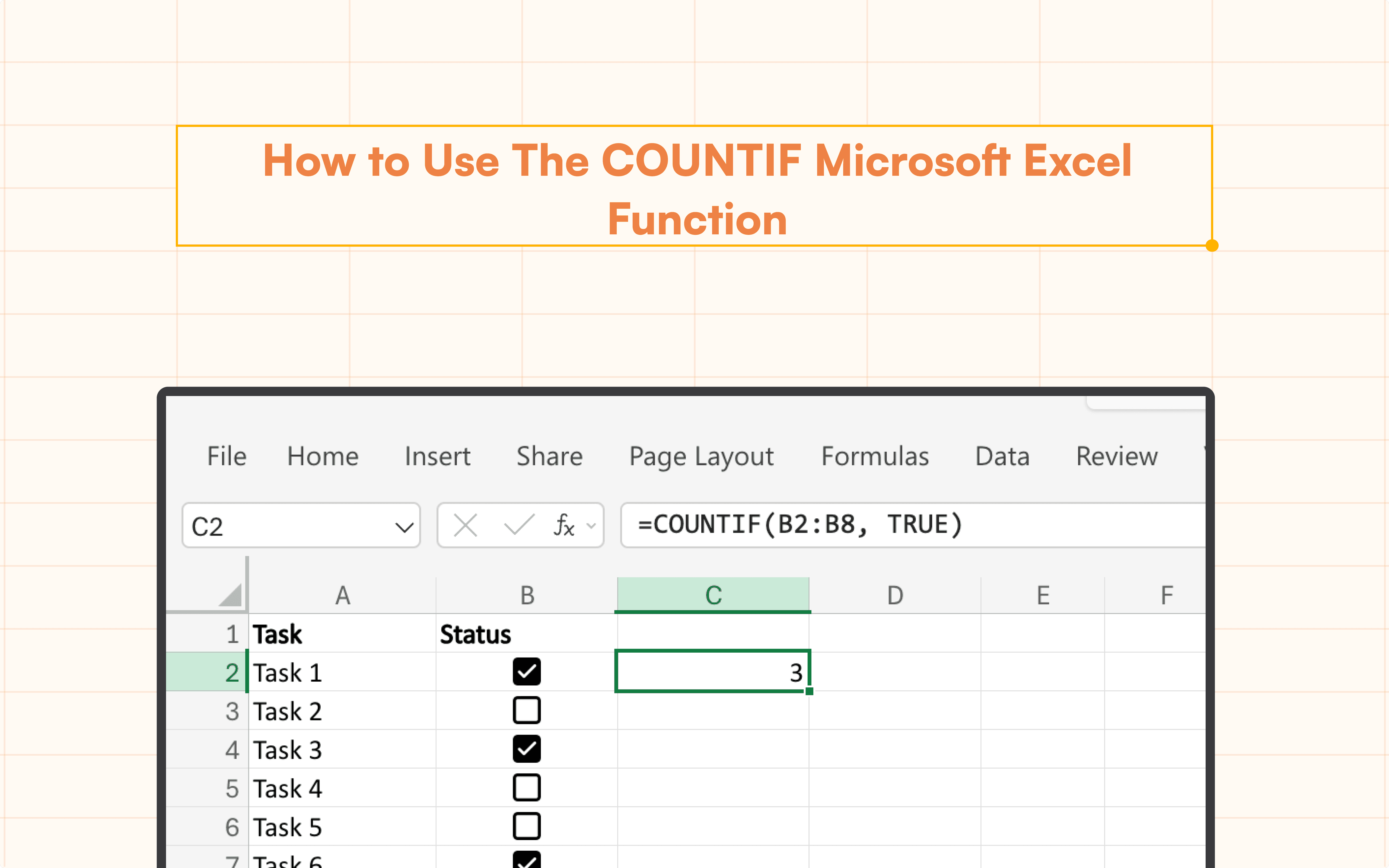The image size is (1389, 868).
Task: Click the 'Status' header cell
Action: [527, 633]
